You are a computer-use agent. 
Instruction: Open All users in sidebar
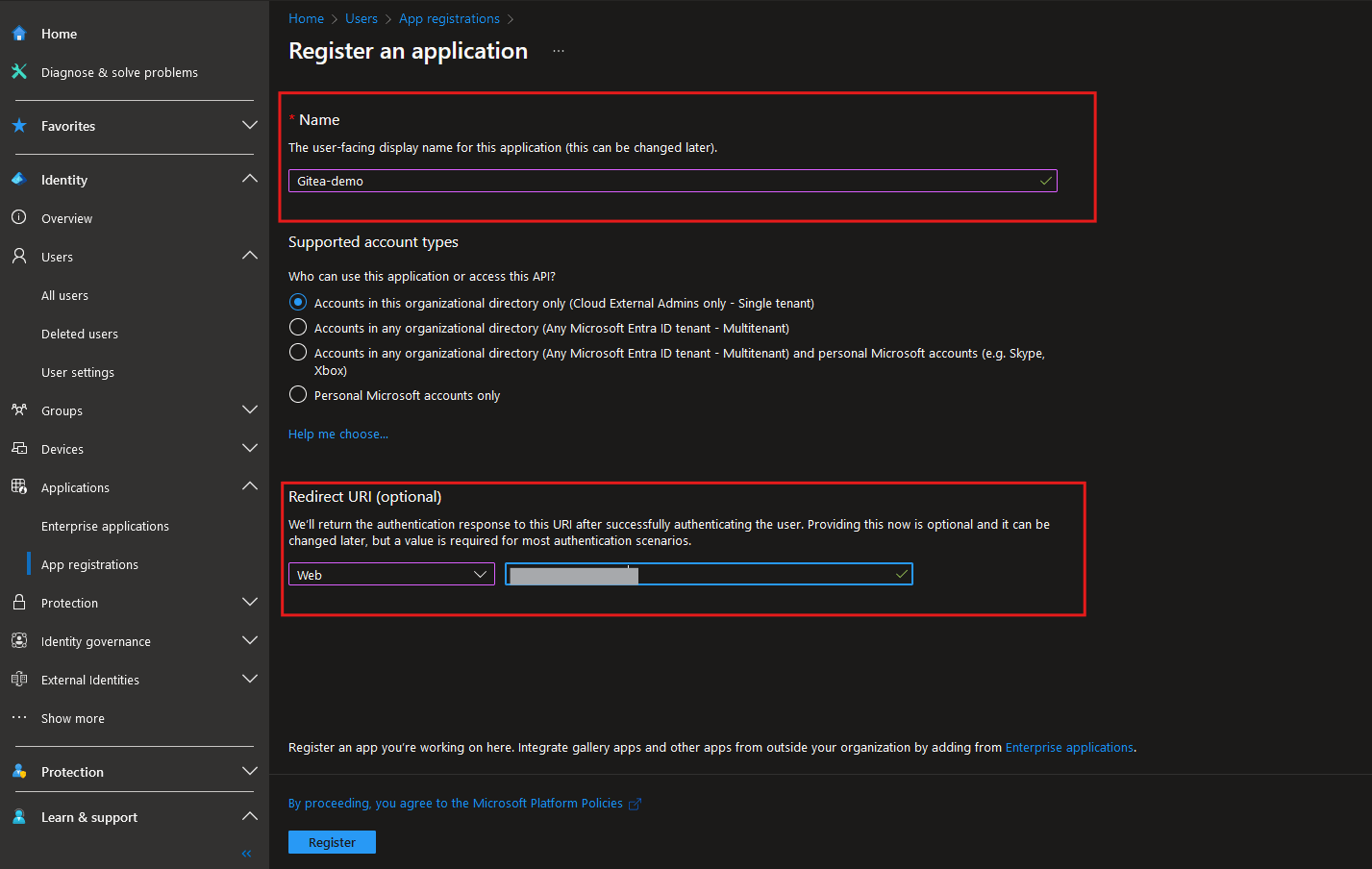click(x=64, y=296)
